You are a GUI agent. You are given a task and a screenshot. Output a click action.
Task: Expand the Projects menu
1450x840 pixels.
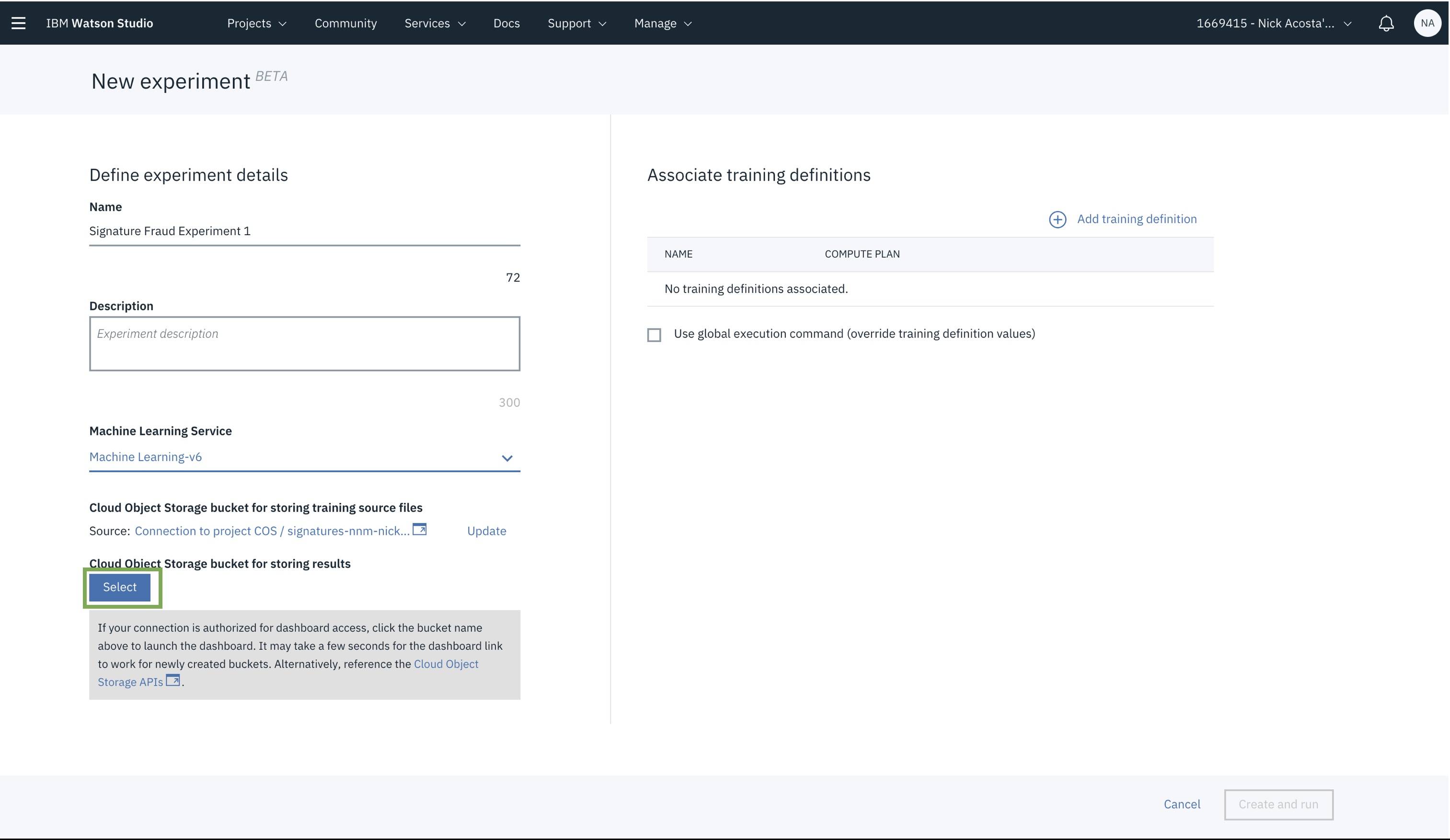(257, 23)
